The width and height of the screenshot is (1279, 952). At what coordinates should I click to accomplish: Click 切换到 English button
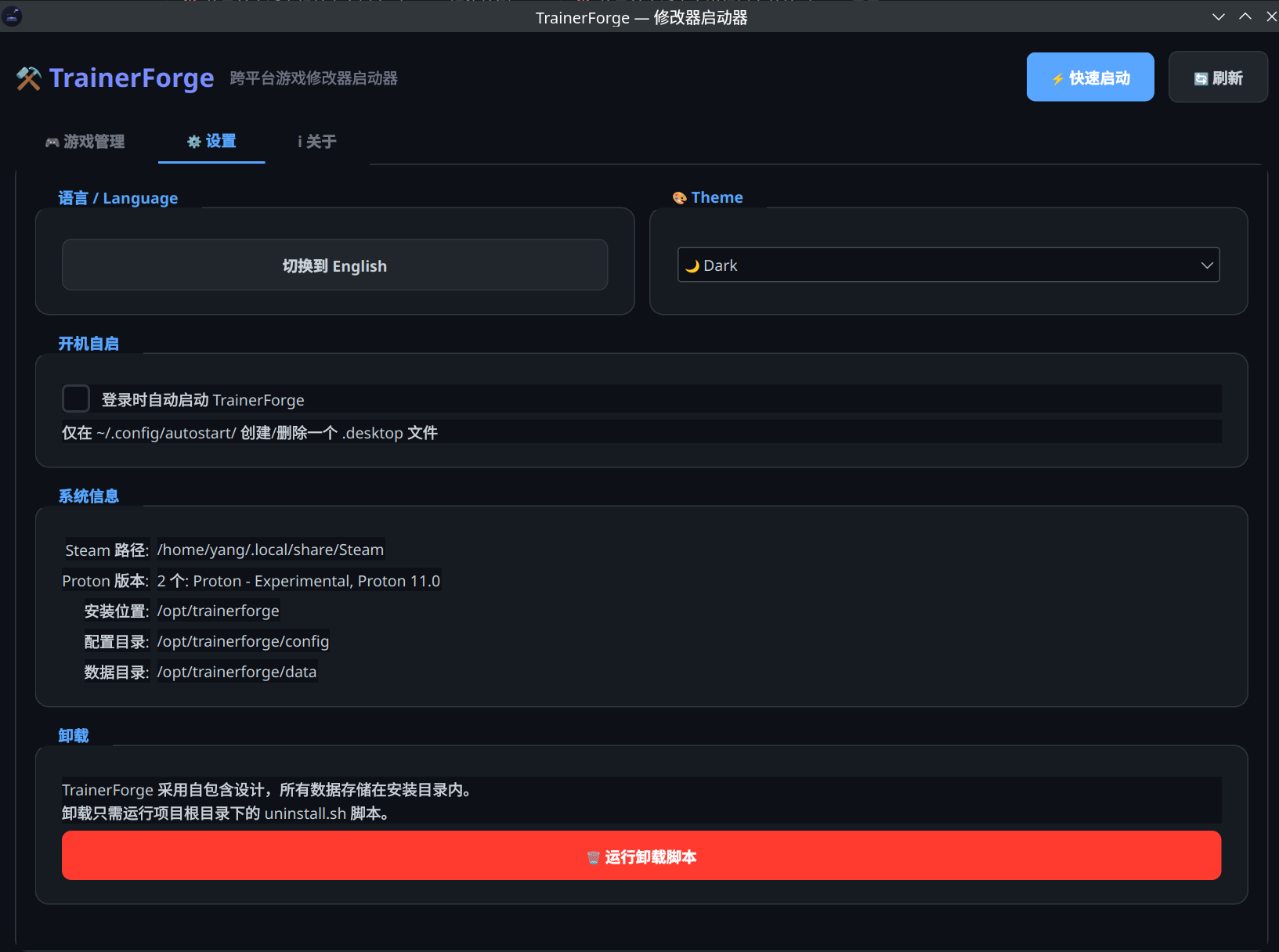[335, 265]
